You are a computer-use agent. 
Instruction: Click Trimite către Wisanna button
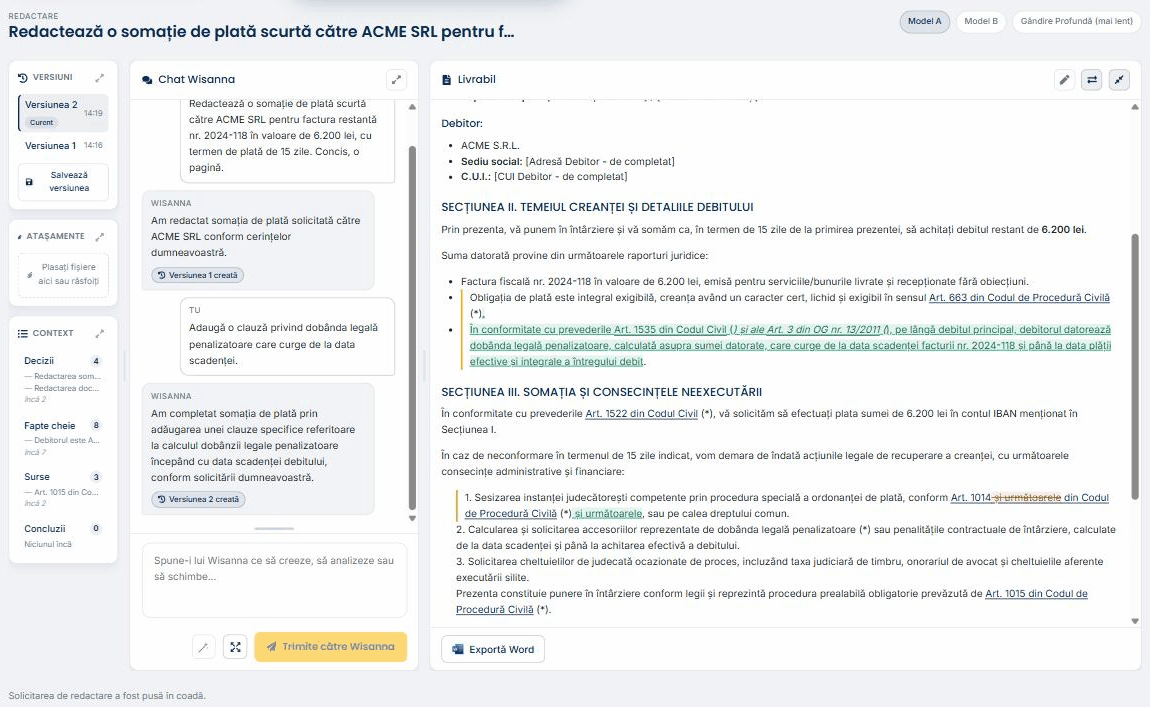[x=331, y=647]
